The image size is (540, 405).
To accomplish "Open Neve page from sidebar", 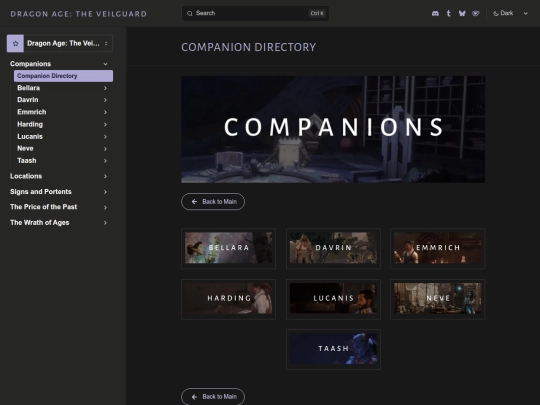I will (25, 148).
